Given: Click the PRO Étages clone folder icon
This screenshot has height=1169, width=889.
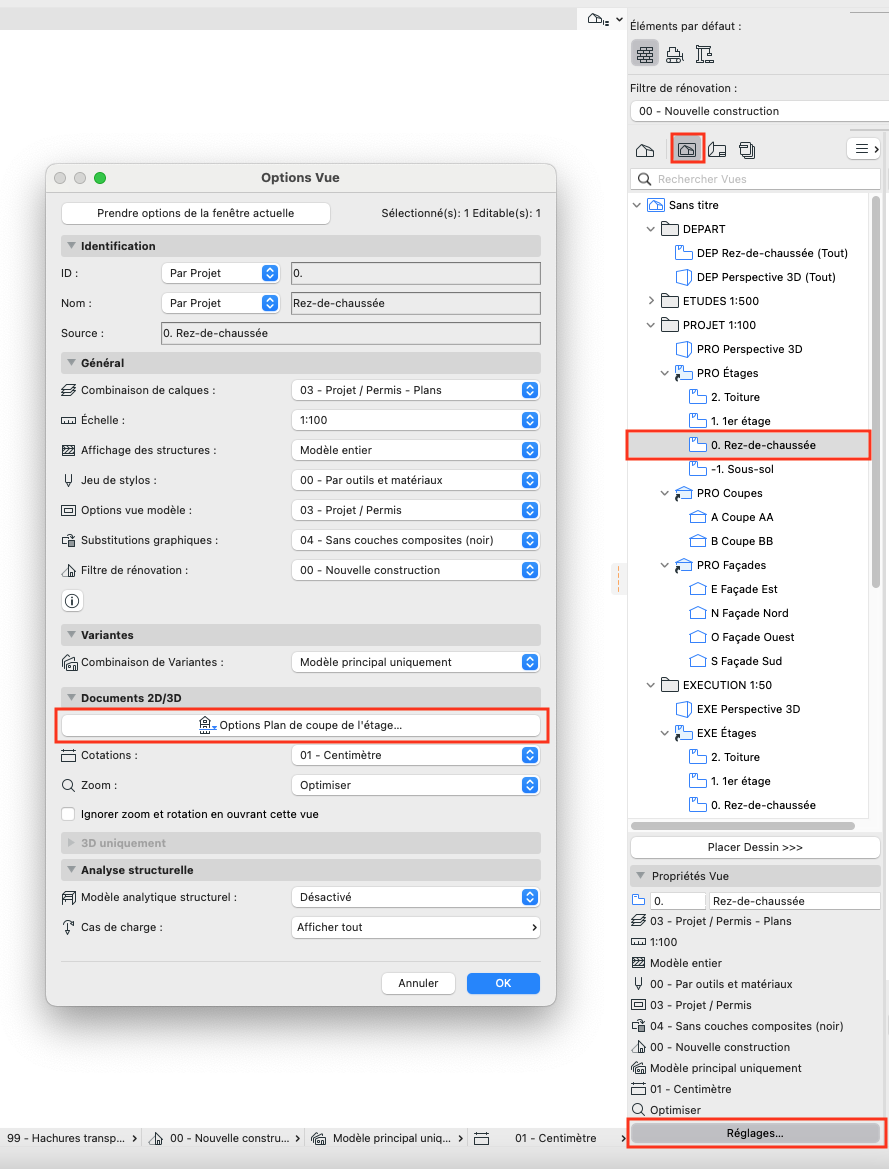Looking at the screenshot, I should click(683, 373).
